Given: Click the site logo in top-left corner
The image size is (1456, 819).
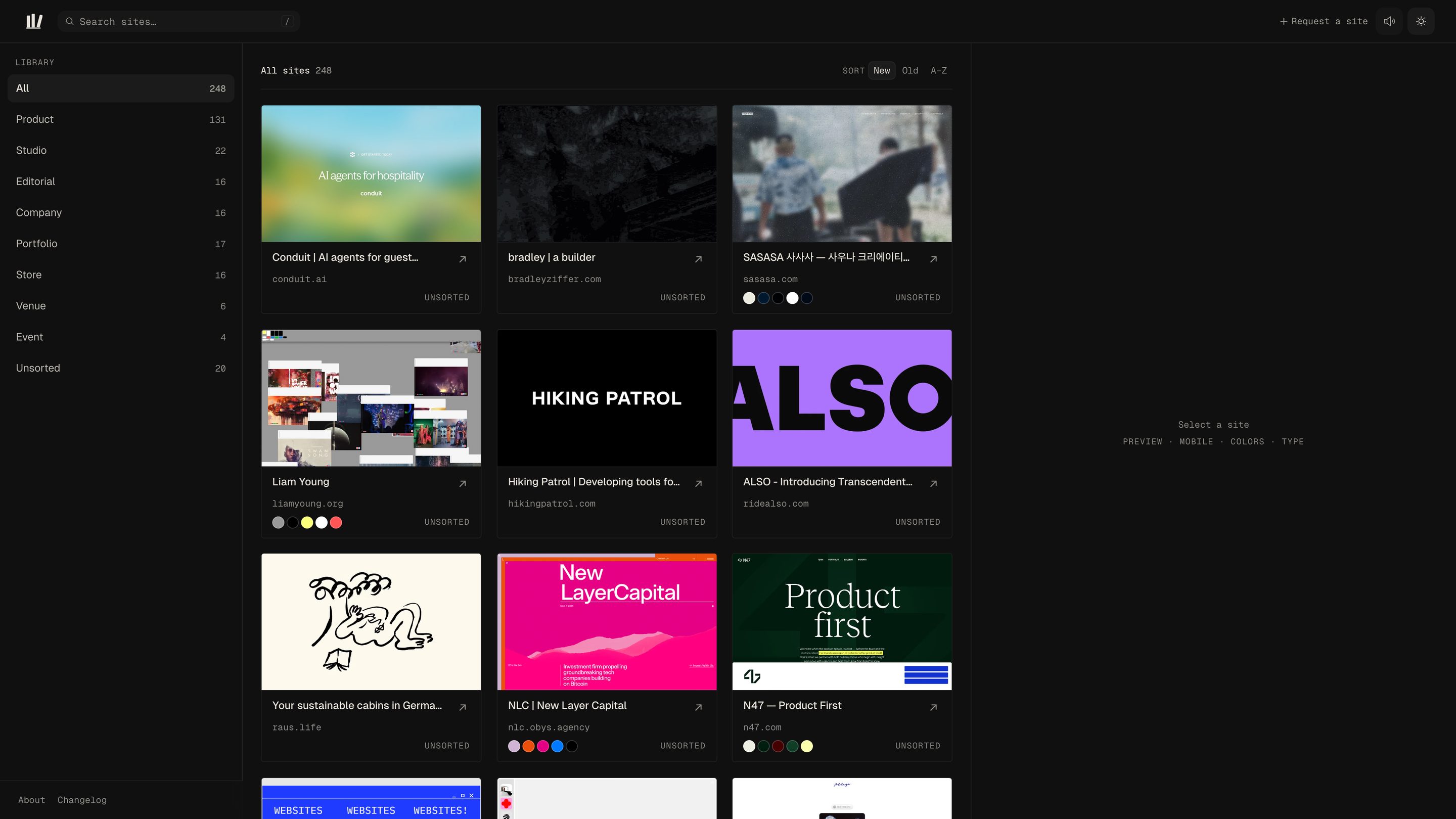Looking at the screenshot, I should tap(34, 21).
